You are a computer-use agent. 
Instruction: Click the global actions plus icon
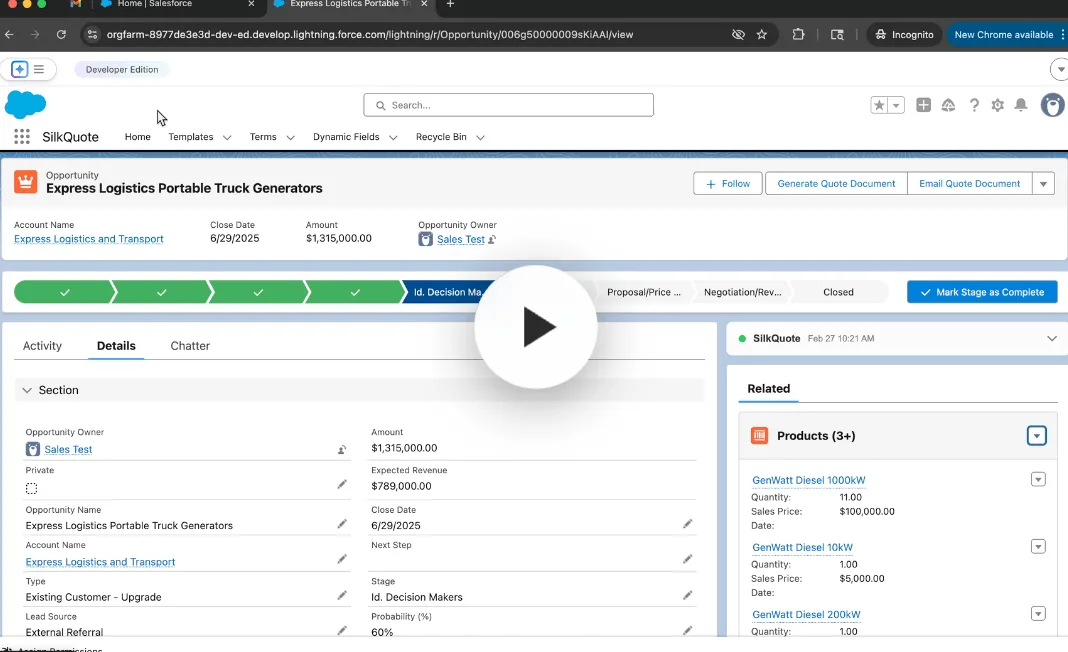(x=923, y=105)
